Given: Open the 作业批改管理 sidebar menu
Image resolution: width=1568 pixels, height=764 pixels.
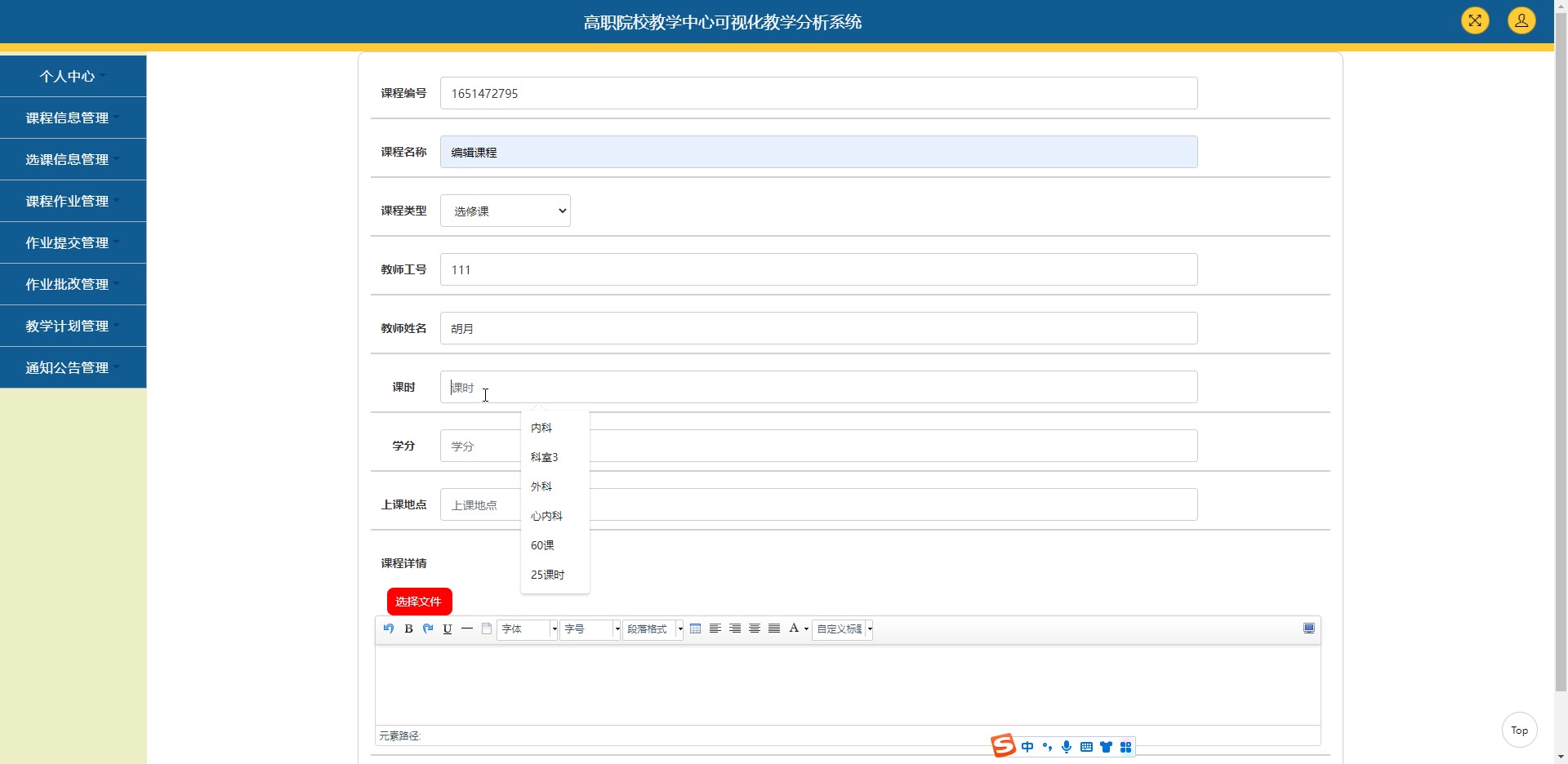Looking at the screenshot, I should [x=73, y=284].
